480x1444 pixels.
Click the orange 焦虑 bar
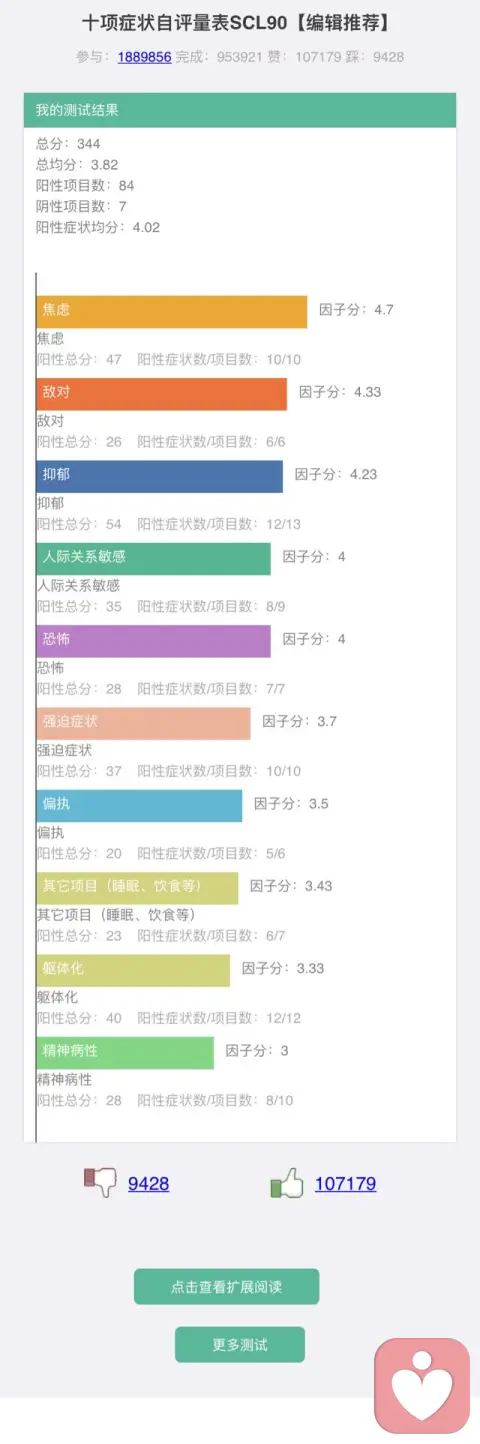click(172, 311)
